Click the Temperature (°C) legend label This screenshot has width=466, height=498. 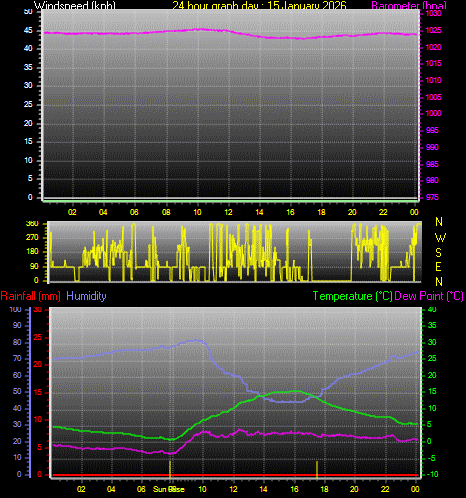352,296
